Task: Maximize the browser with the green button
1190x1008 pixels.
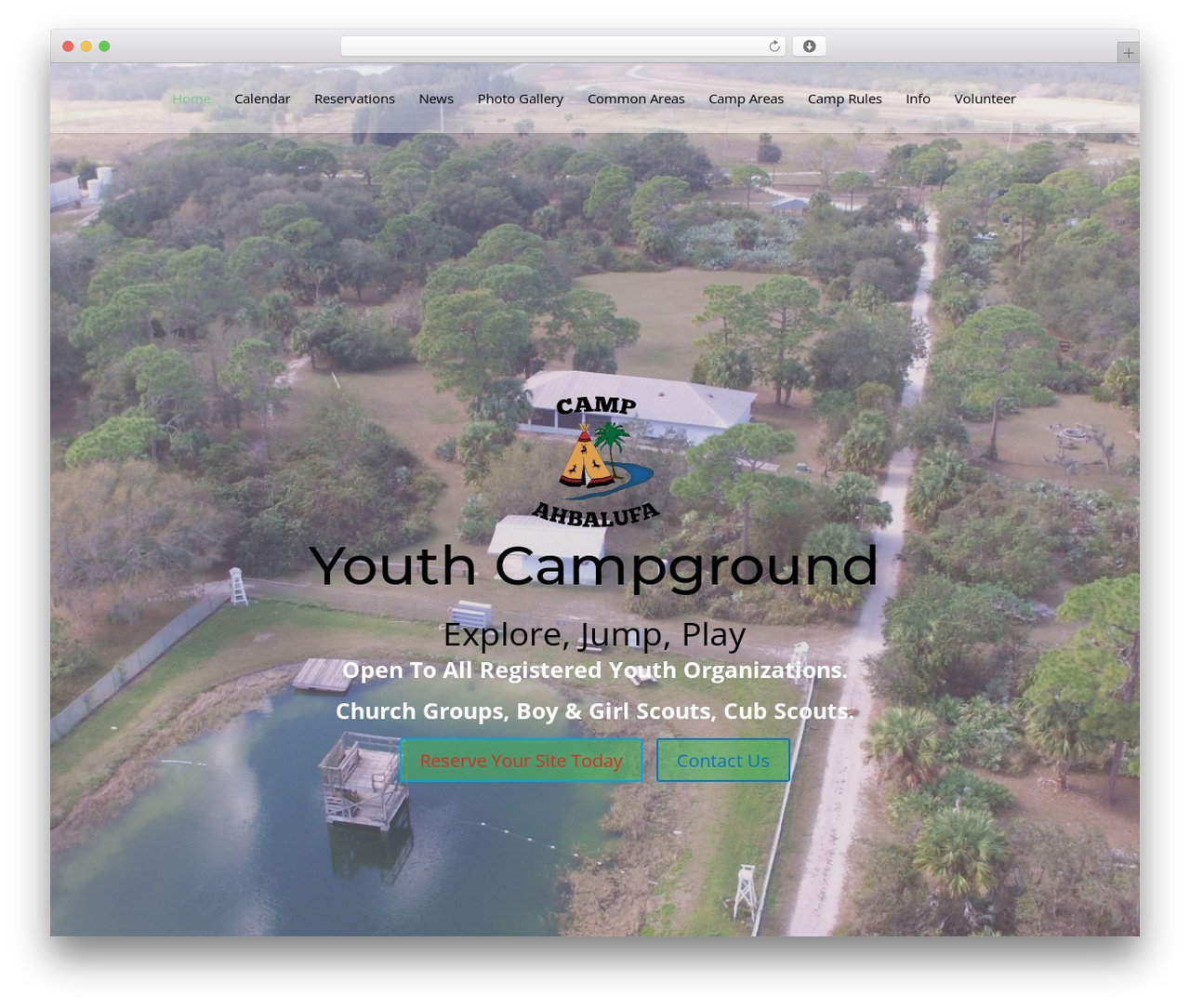Action: (104, 46)
